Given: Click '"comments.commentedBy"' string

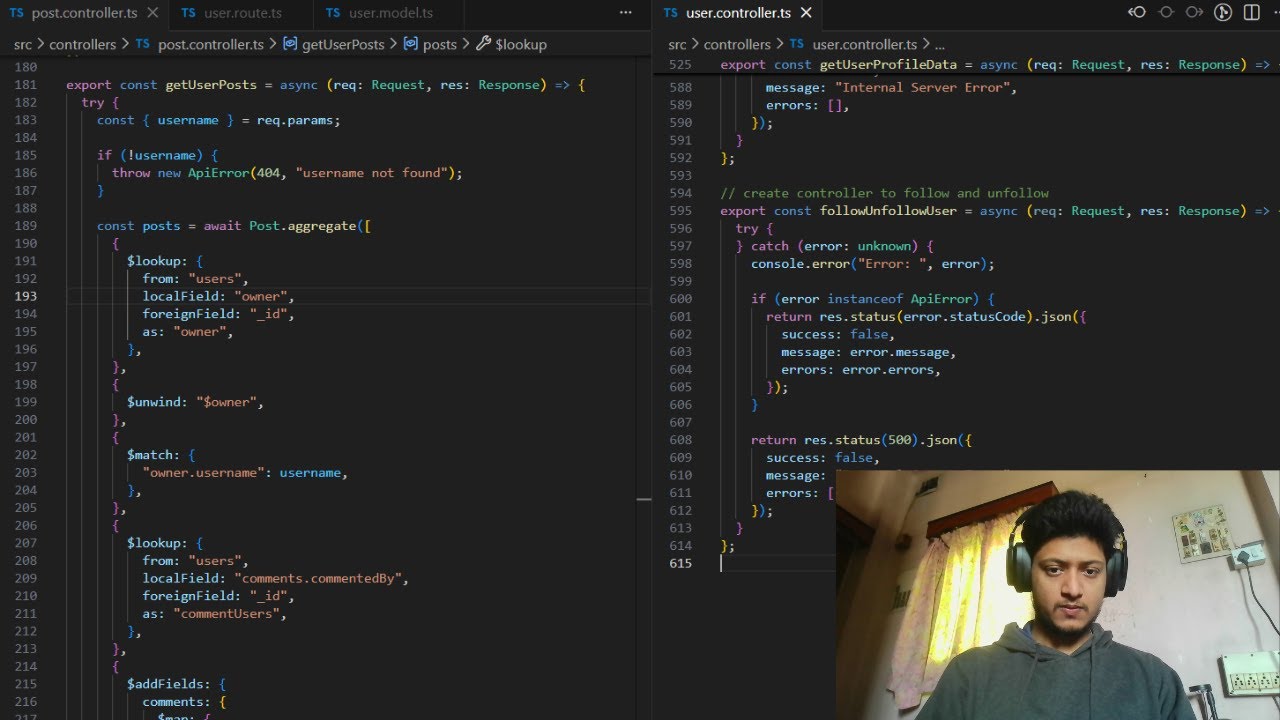Looking at the screenshot, I should [x=318, y=578].
